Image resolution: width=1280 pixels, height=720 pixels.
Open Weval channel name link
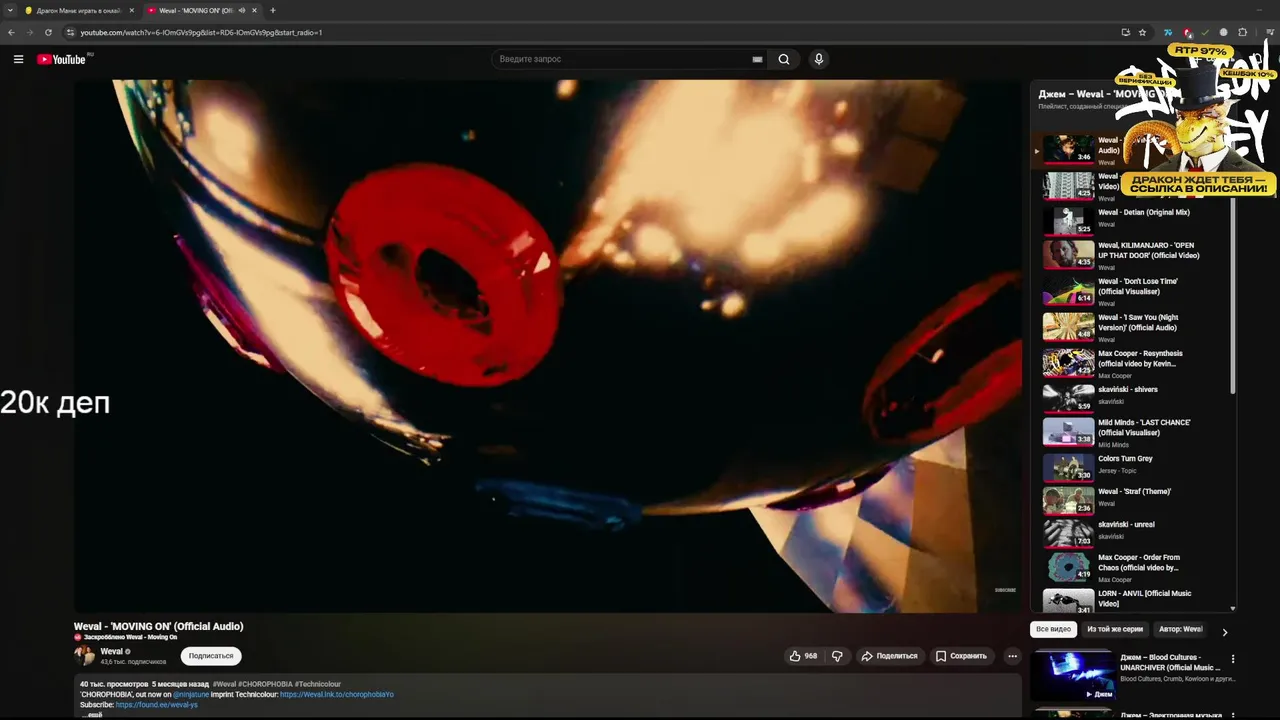coord(111,651)
